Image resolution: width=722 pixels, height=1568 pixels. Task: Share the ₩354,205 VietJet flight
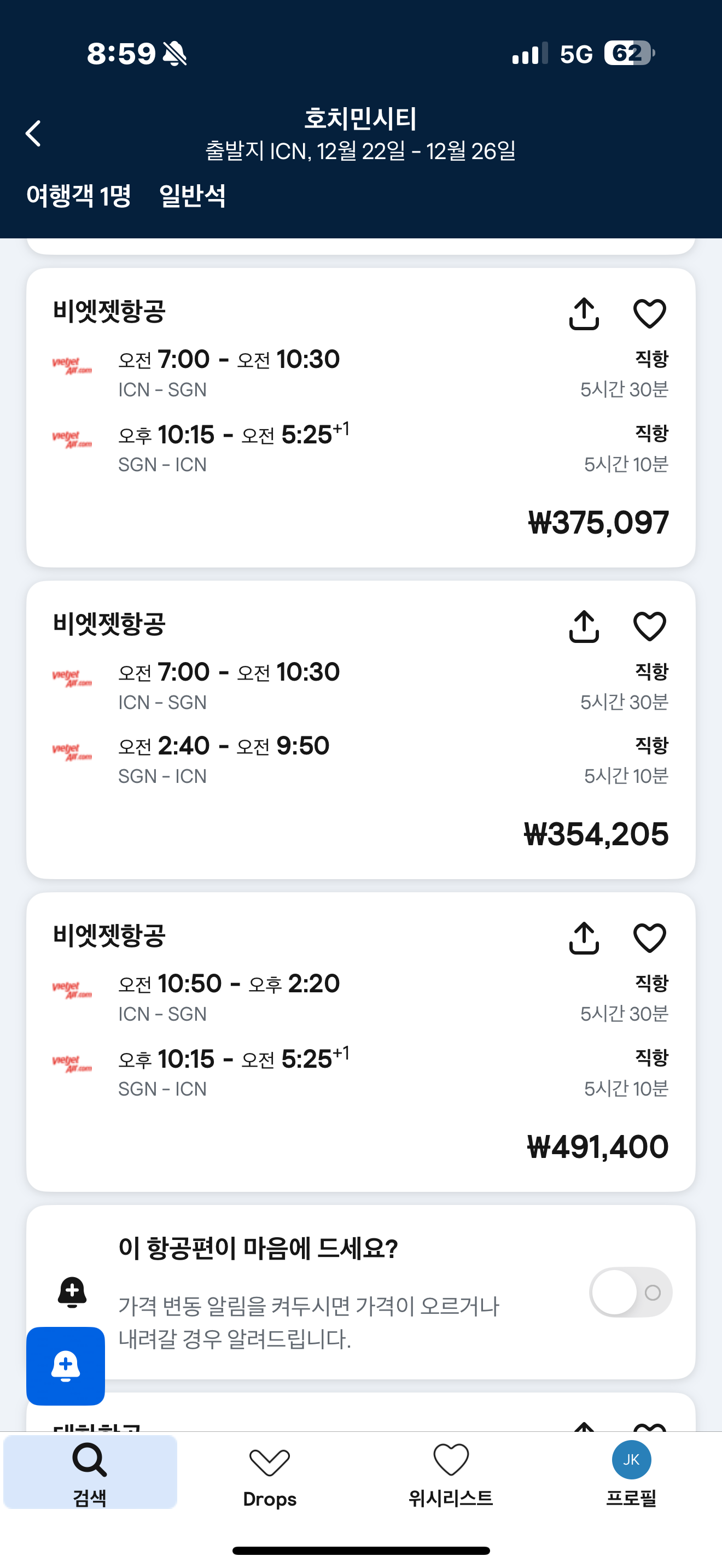[x=584, y=627]
